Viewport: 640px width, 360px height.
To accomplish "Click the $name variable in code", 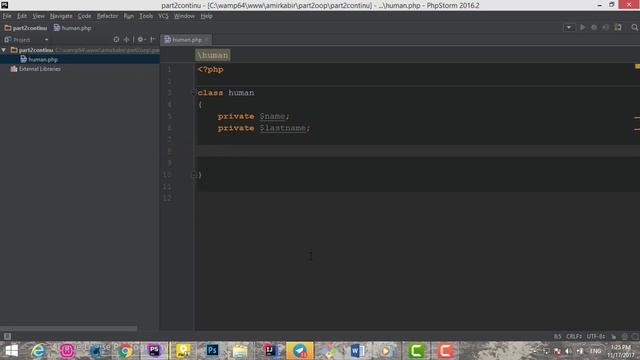I will [x=272, y=116].
